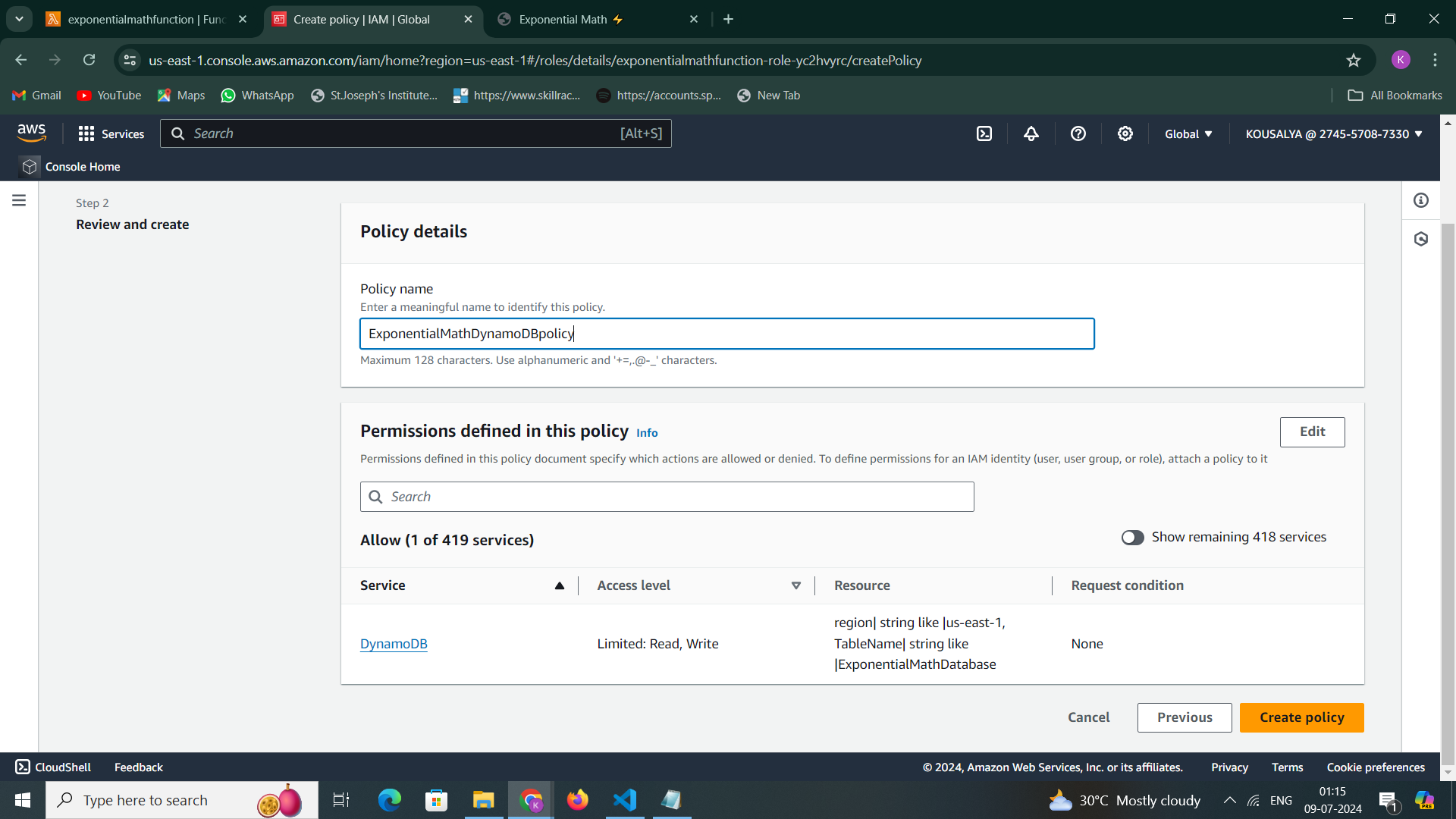Image resolution: width=1456 pixels, height=819 pixels.
Task: Open AWS CloudShell icon in top navbar
Action: point(984,133)
